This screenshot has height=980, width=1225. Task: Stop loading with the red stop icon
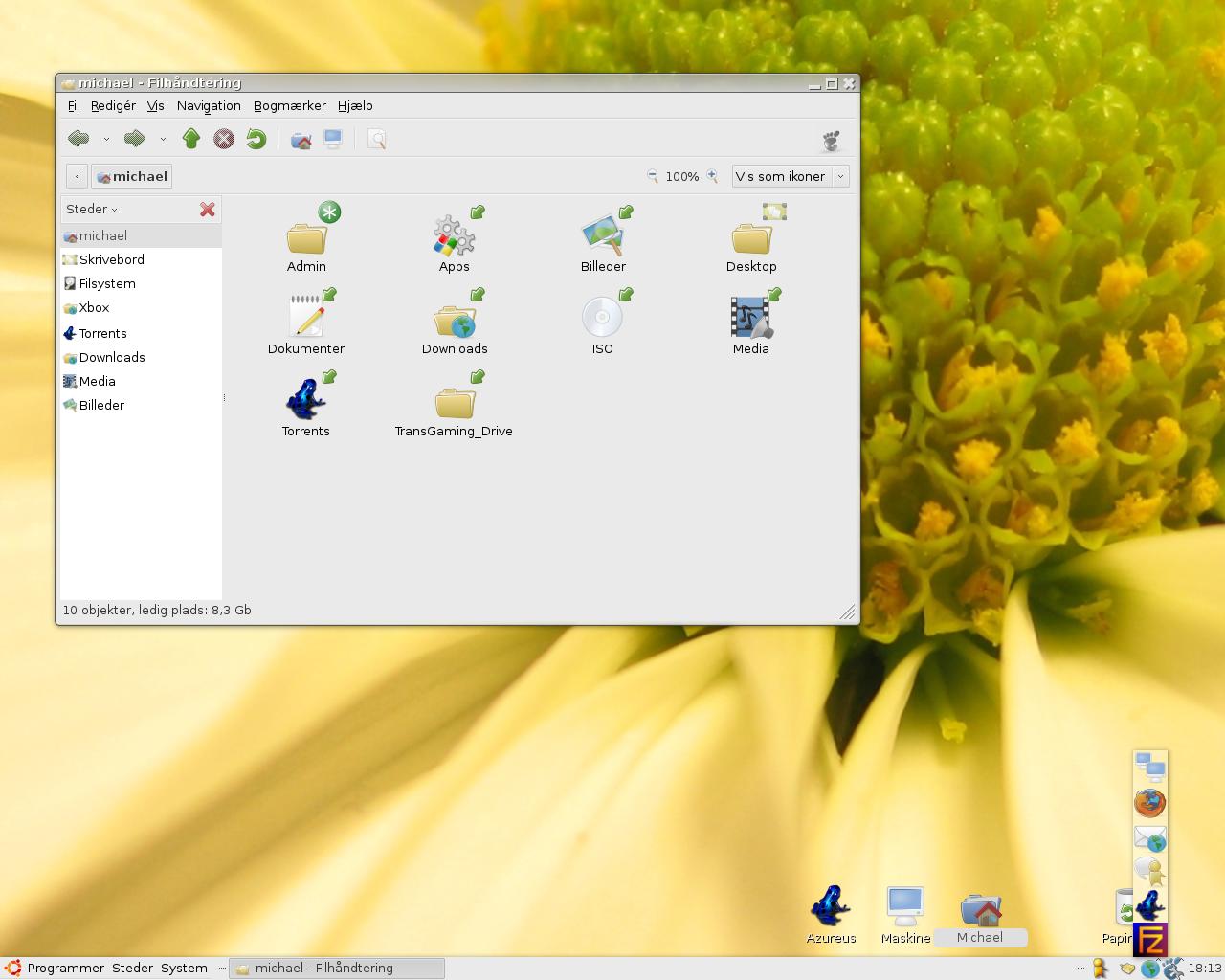pos(224,140)
